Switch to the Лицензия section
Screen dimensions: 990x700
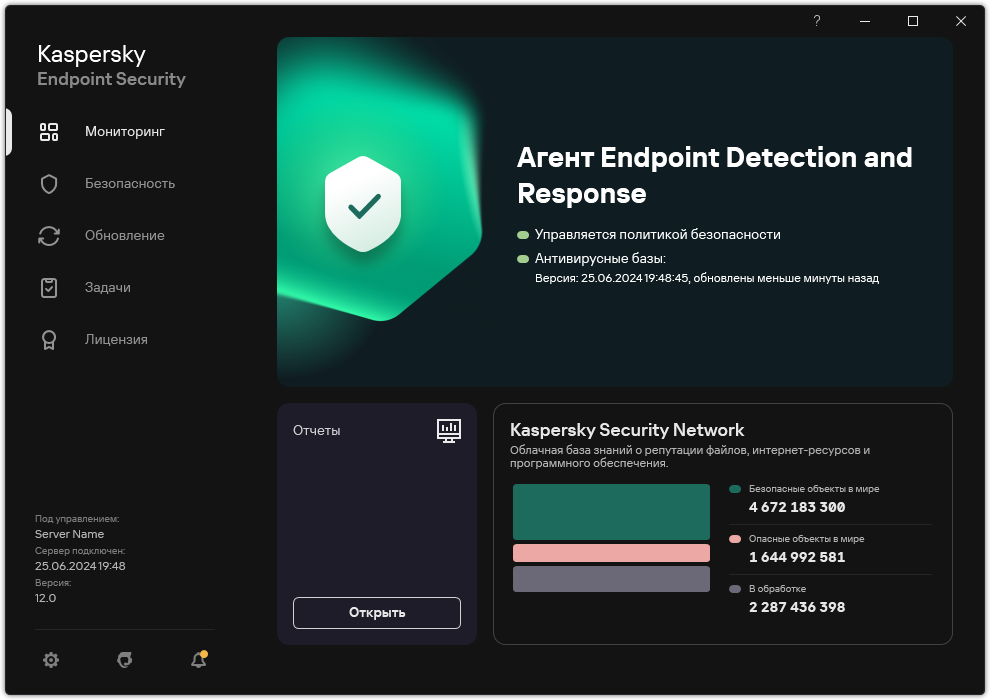click(x=116, y=340)
